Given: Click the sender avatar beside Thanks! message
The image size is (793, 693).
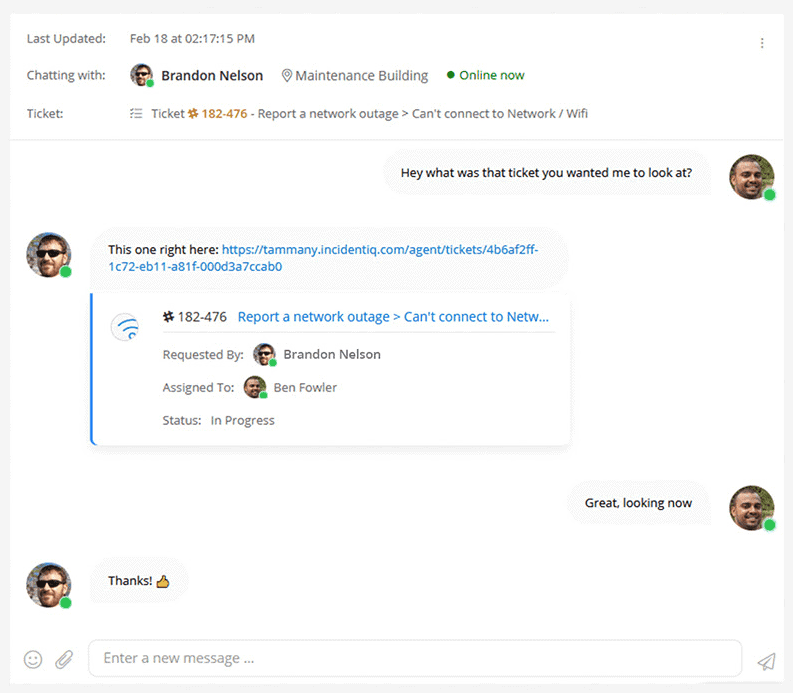Looking at the screenshot, I should point(48,585).
